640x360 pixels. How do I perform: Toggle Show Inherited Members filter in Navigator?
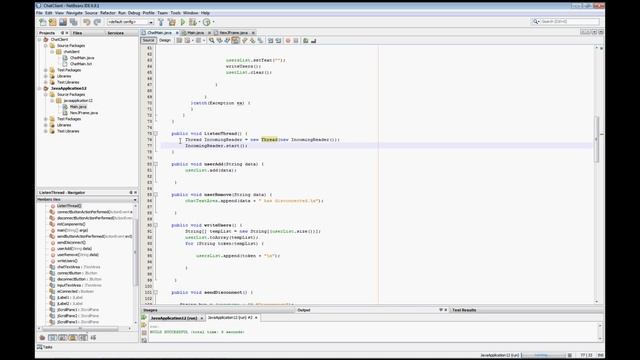point(42,338)
